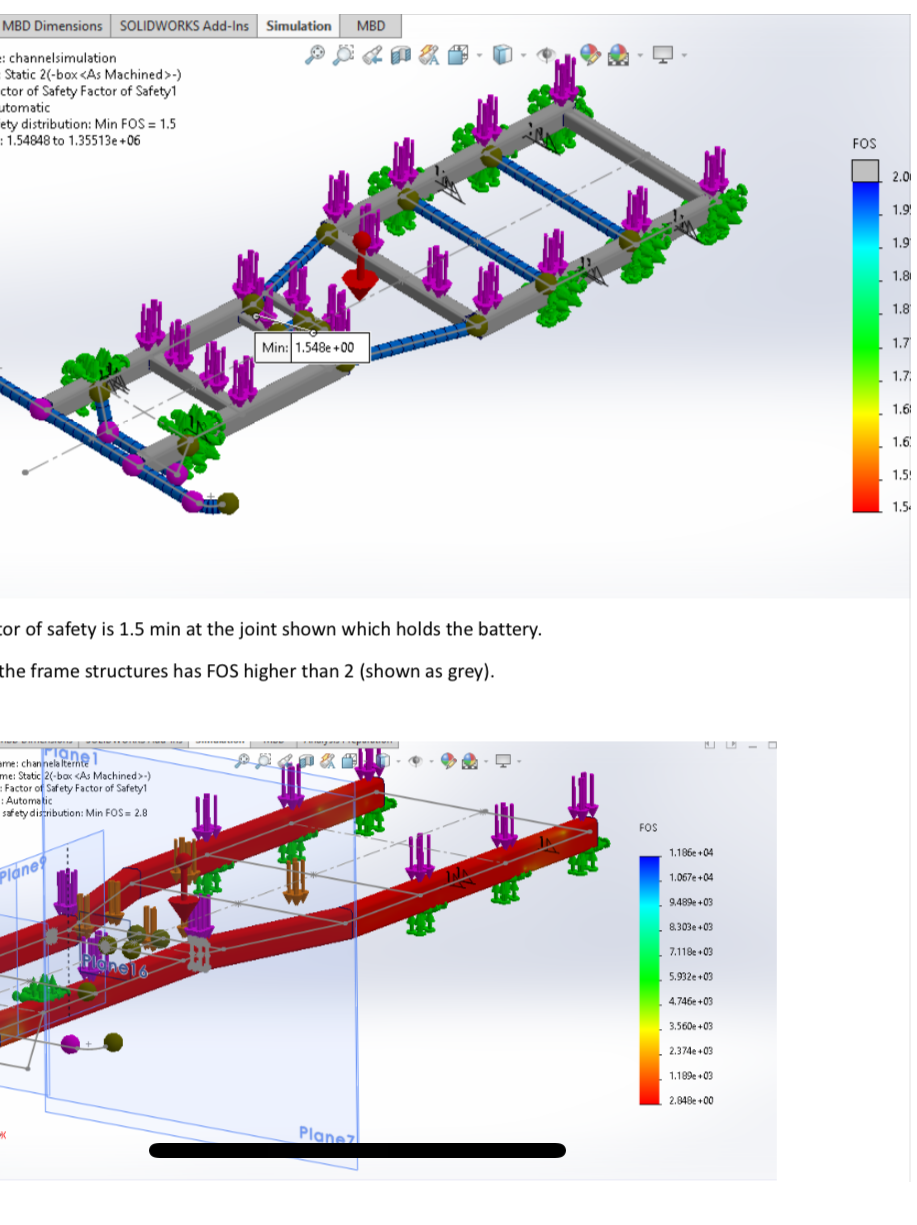Viewport: 917px width, 1225px height.
Task: Click Edit Appearance sphere in lower toolbar
Action: 448,760
